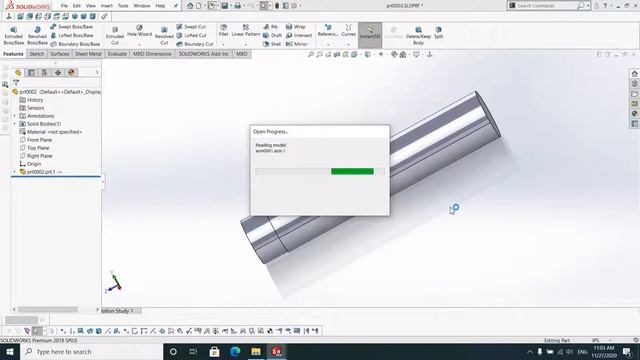Click the feature tree horizontal scrollbar

click(x=48, y=309)
